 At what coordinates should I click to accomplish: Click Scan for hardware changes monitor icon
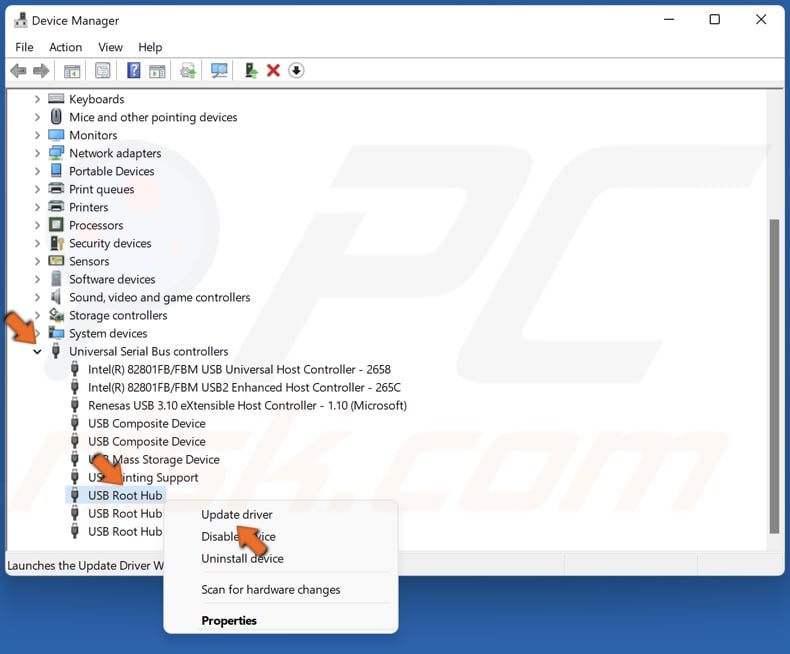click(x=219, y=71)
